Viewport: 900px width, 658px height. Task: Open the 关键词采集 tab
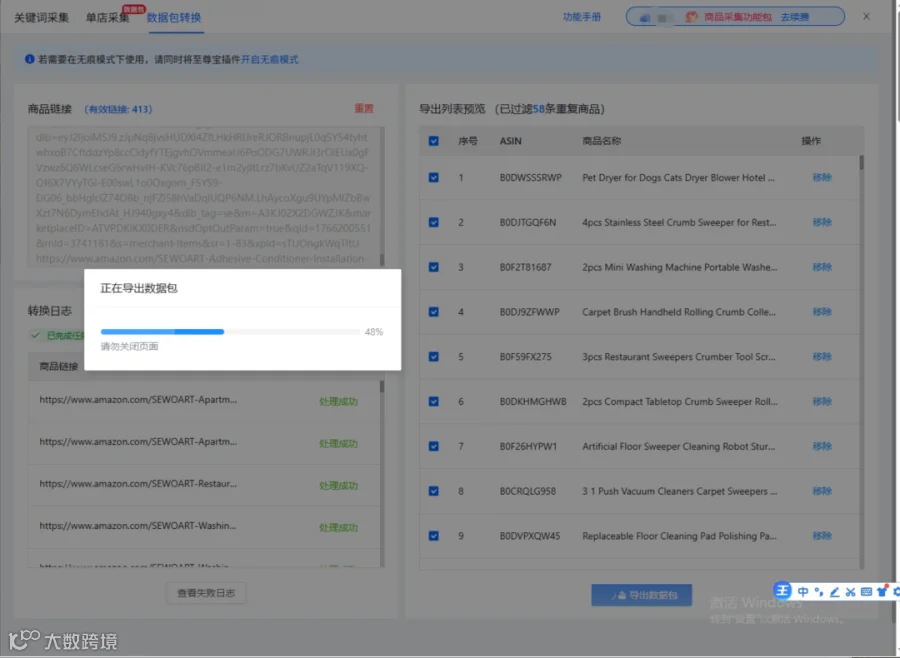41,18
